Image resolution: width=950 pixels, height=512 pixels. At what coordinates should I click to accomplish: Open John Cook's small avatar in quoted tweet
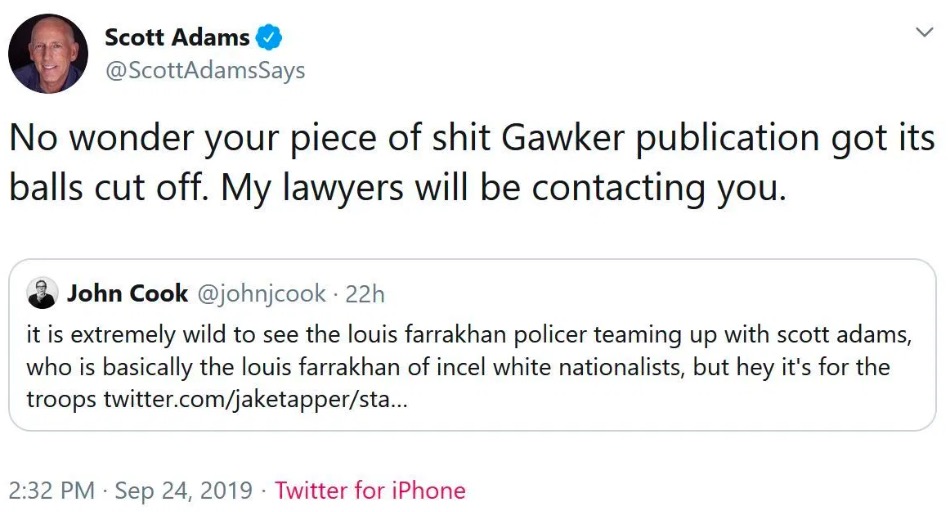click(43, 294)
